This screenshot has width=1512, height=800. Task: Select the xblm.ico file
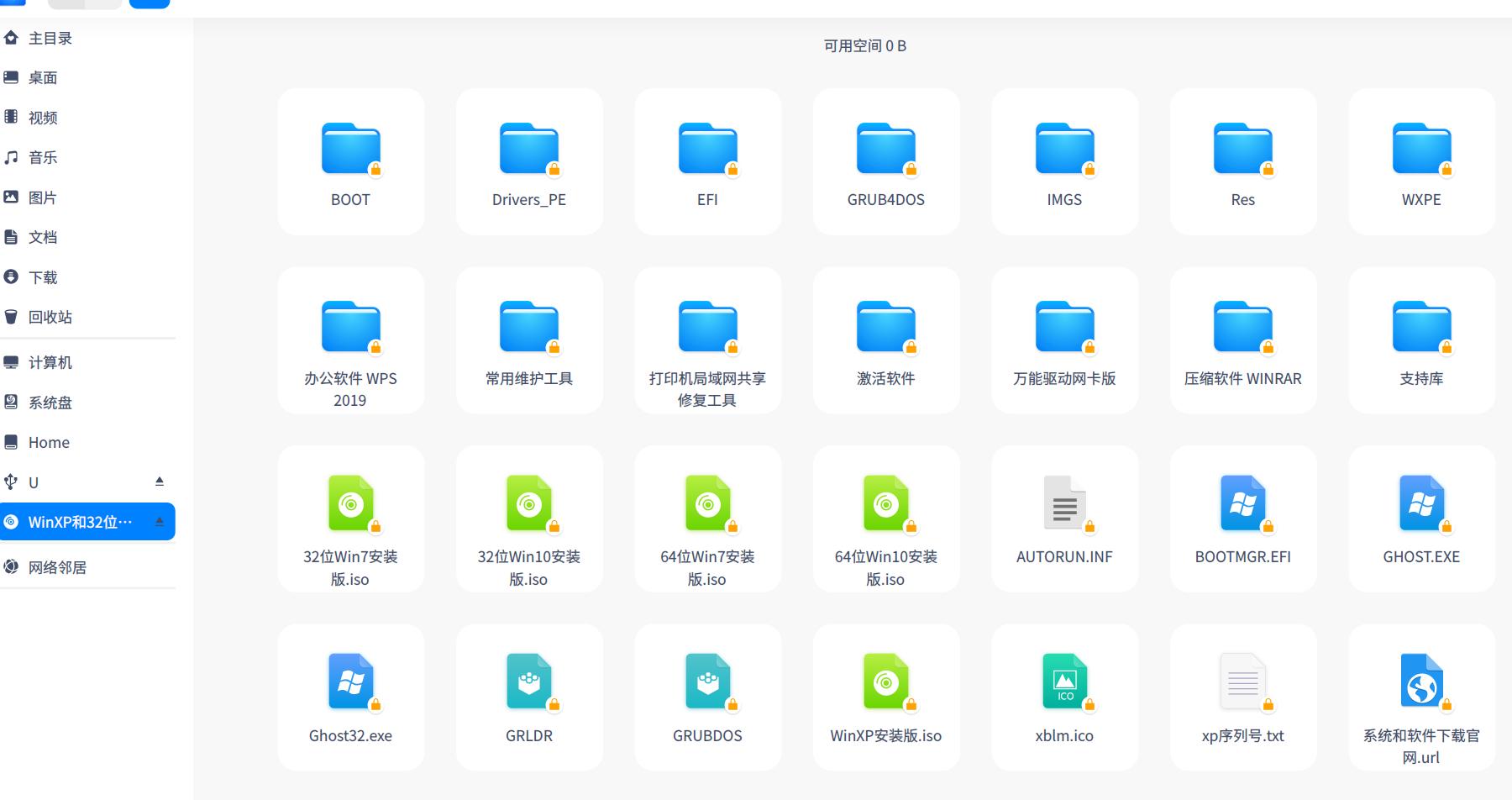pos(1064,697)
